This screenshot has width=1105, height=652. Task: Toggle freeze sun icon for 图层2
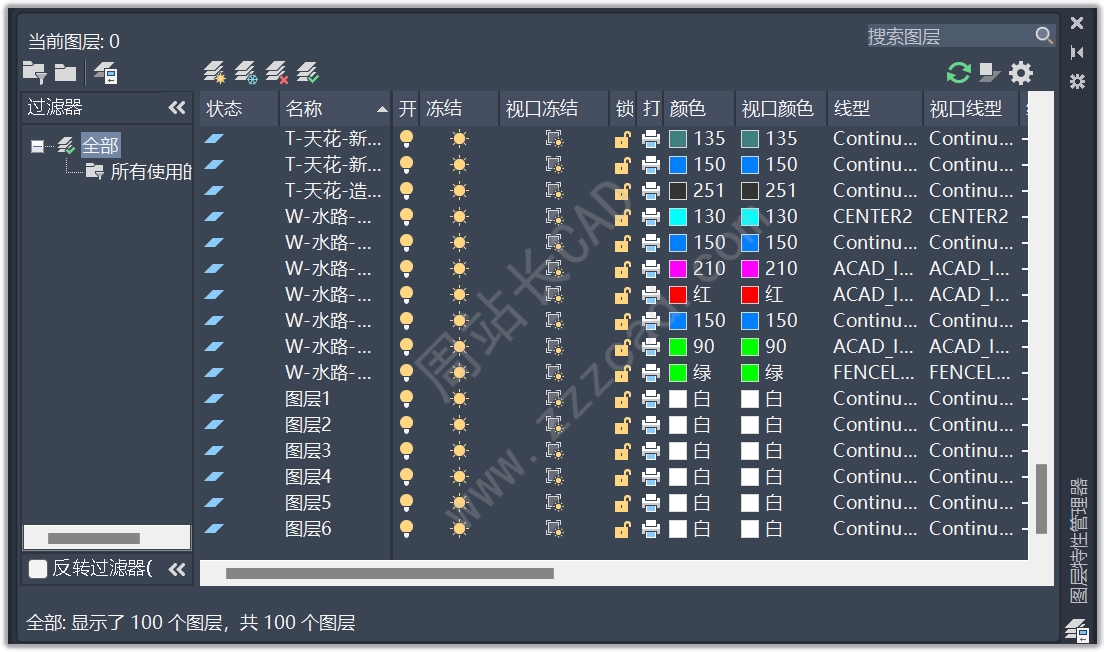pyautogui.click(x=459, y=425)
